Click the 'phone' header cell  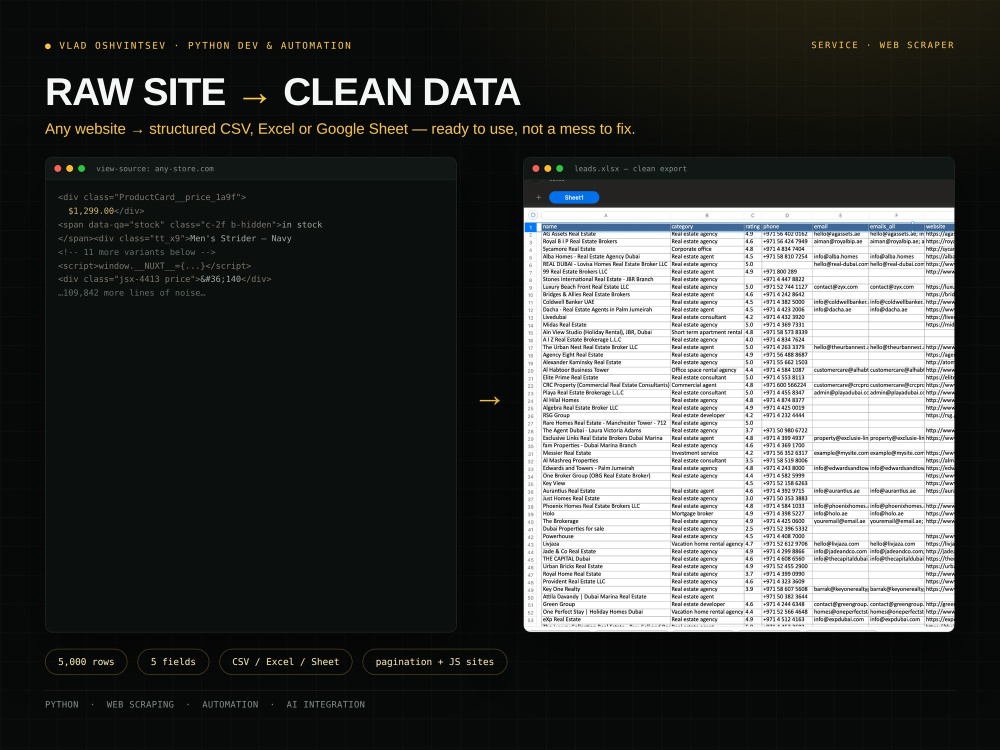point(787,226)
